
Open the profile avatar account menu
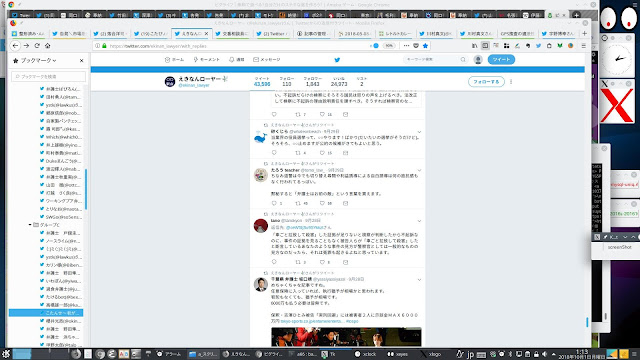click(x=478, y=60)
